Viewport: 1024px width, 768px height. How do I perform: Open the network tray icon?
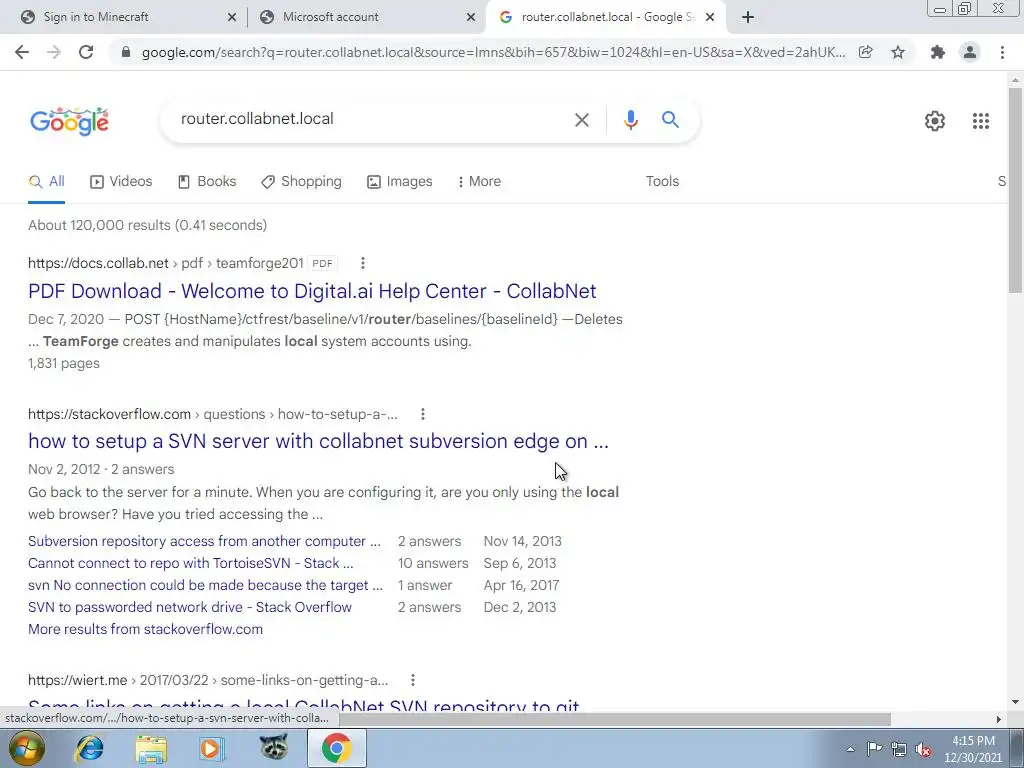point(899,749)
